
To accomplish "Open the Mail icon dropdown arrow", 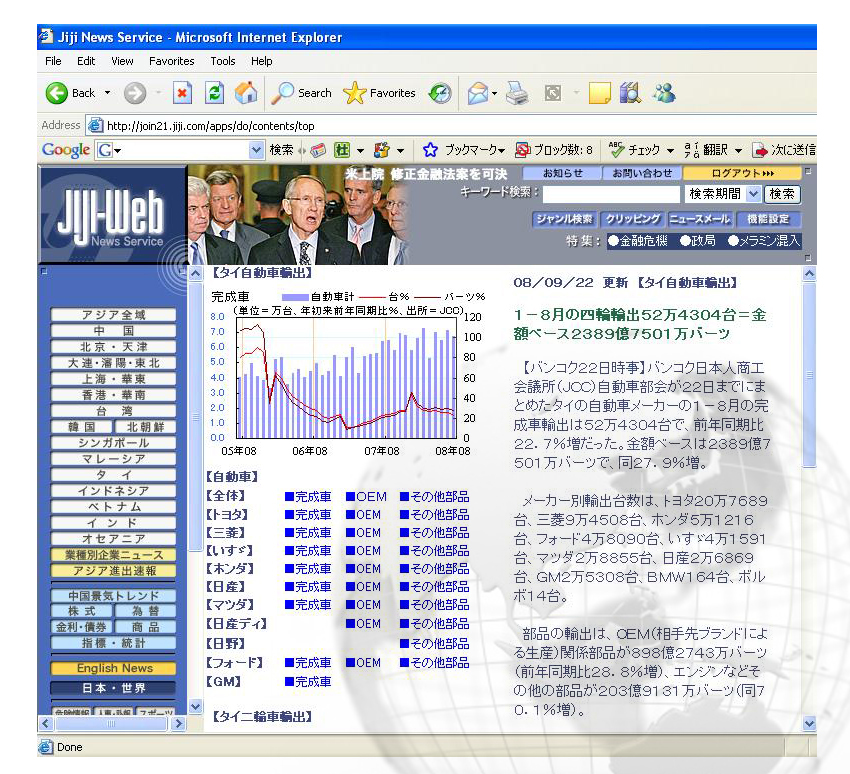I will (x=494, y=93).
